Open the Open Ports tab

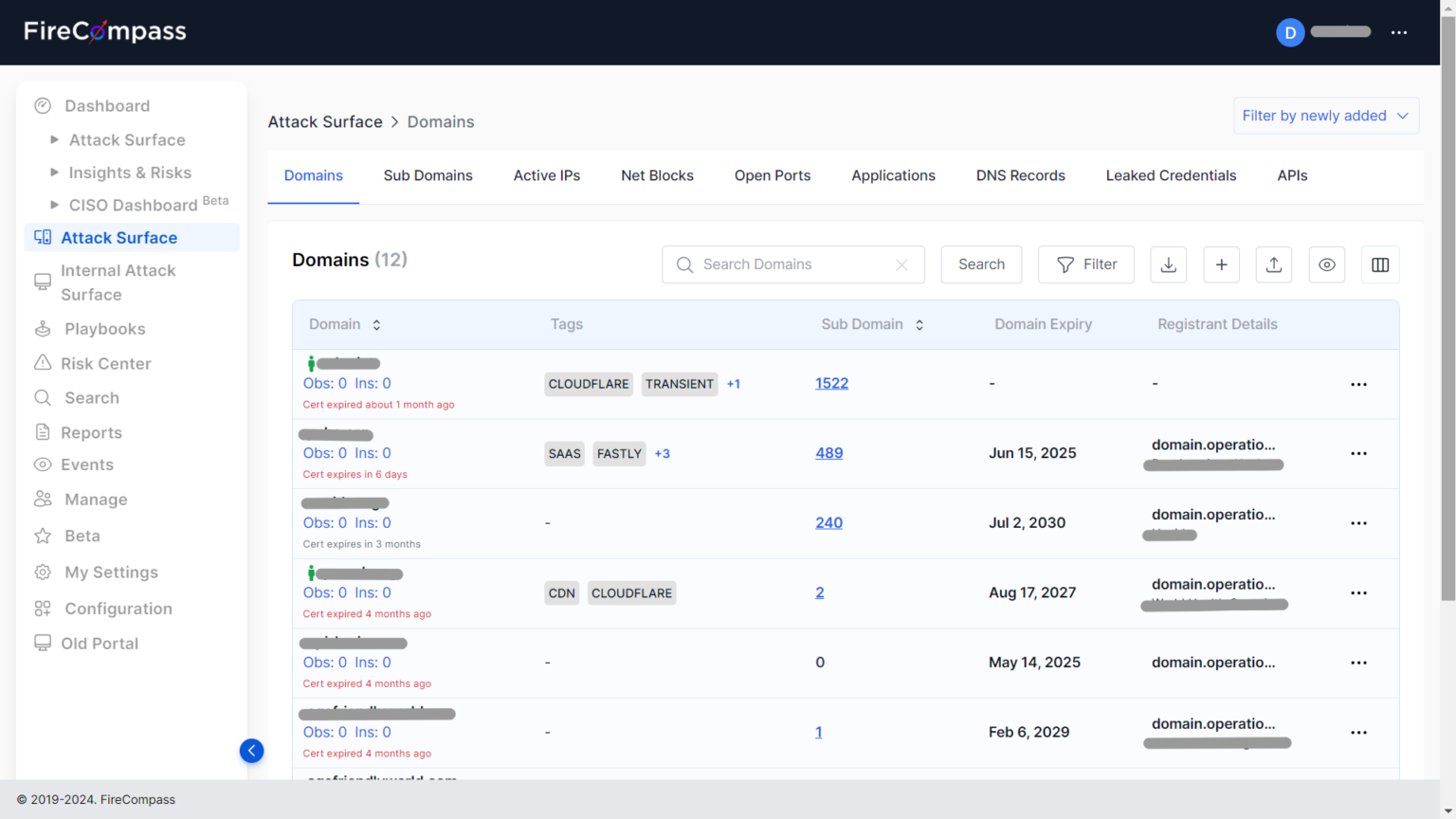[772, 175]
